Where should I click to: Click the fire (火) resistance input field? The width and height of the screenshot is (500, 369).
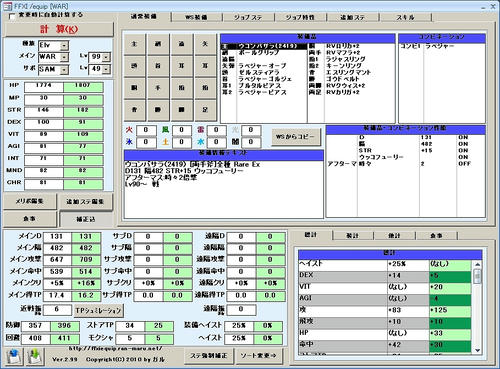coord(146,130)
